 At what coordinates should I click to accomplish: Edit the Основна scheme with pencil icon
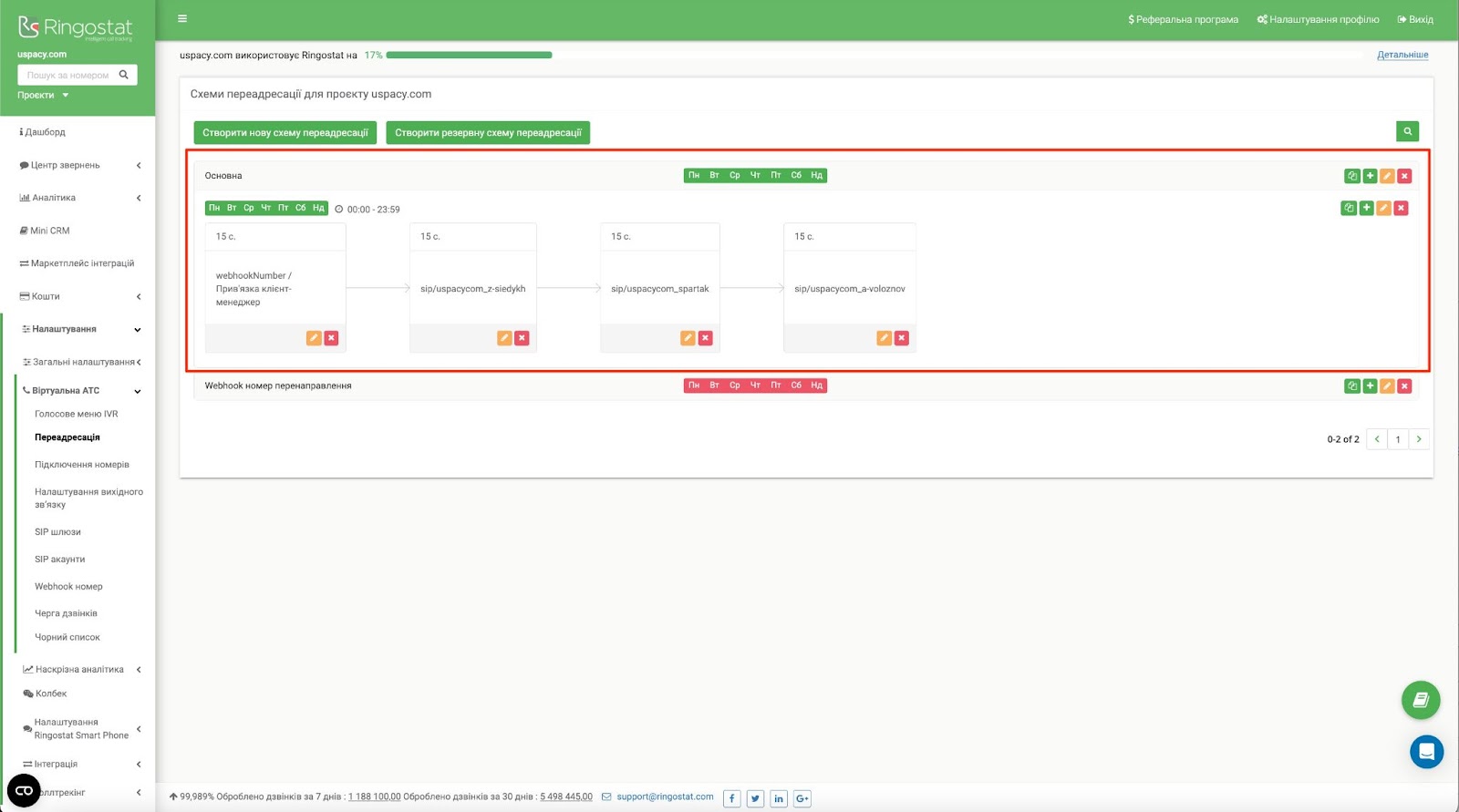1387,176
